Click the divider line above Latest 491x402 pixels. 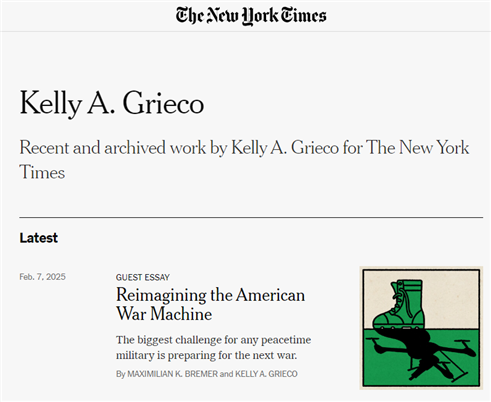pyautogui.click(x=251, y=217)
